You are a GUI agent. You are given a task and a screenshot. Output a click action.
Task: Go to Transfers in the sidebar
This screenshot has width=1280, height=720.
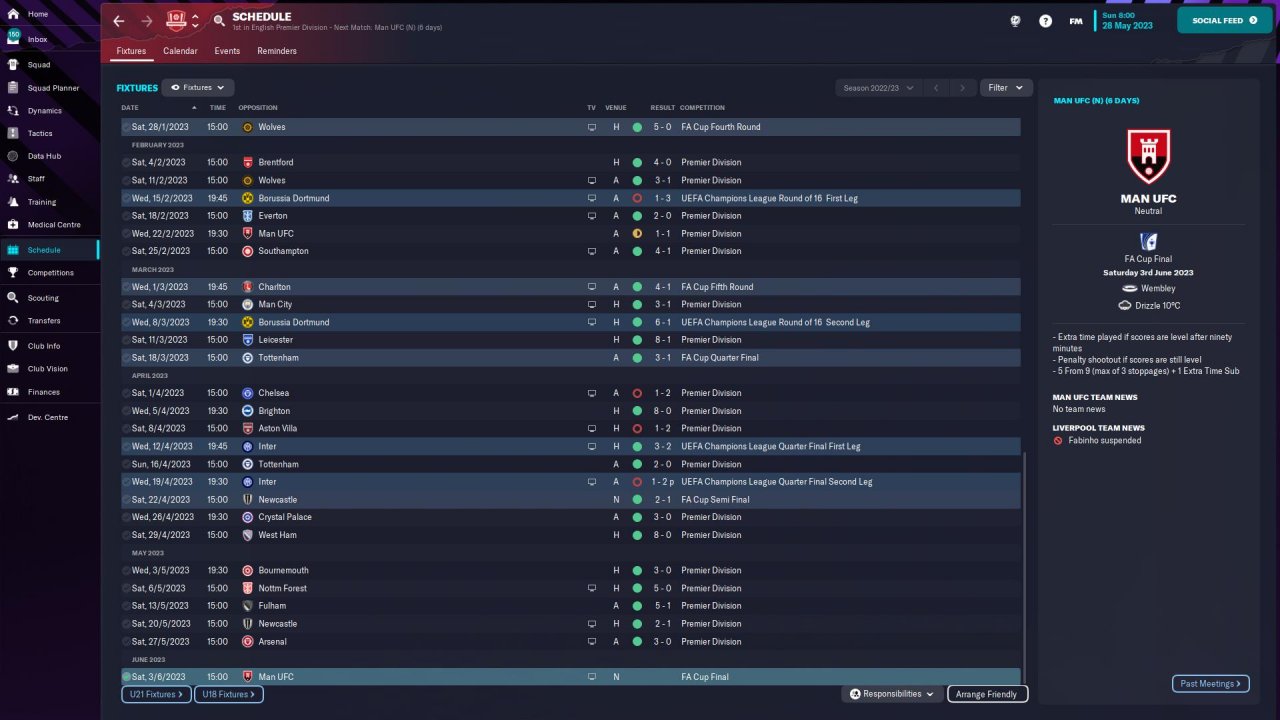(44, 321)
